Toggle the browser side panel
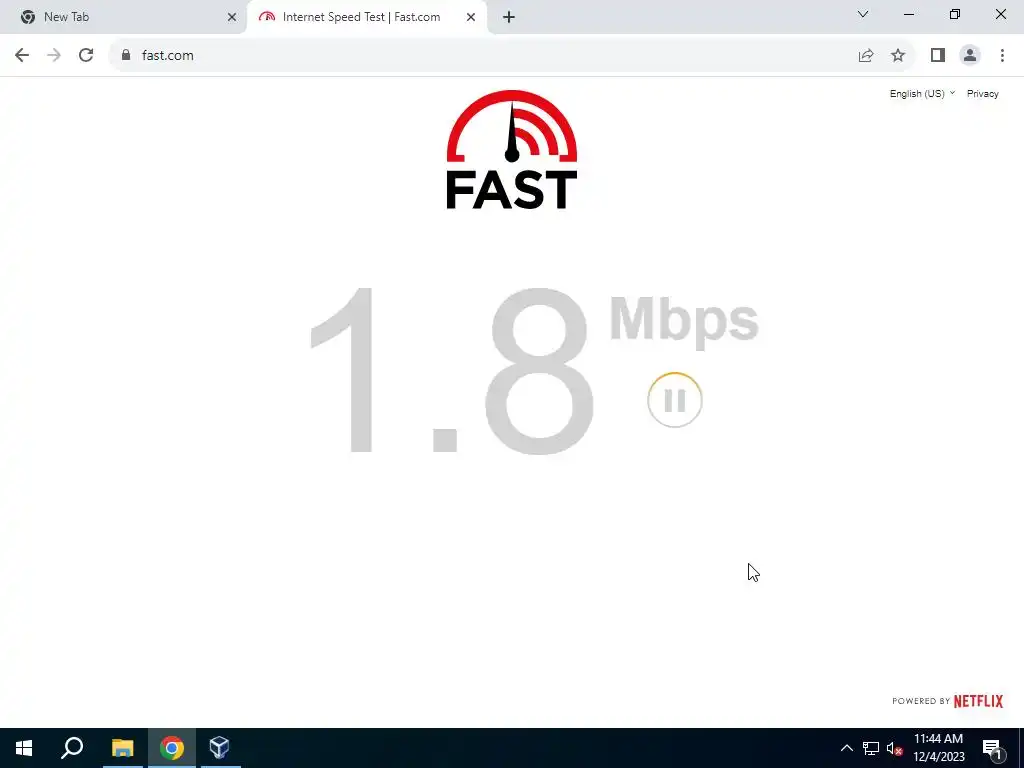Screen dimensions: 1024x768 pyautogui.click(x=938, y=56)
